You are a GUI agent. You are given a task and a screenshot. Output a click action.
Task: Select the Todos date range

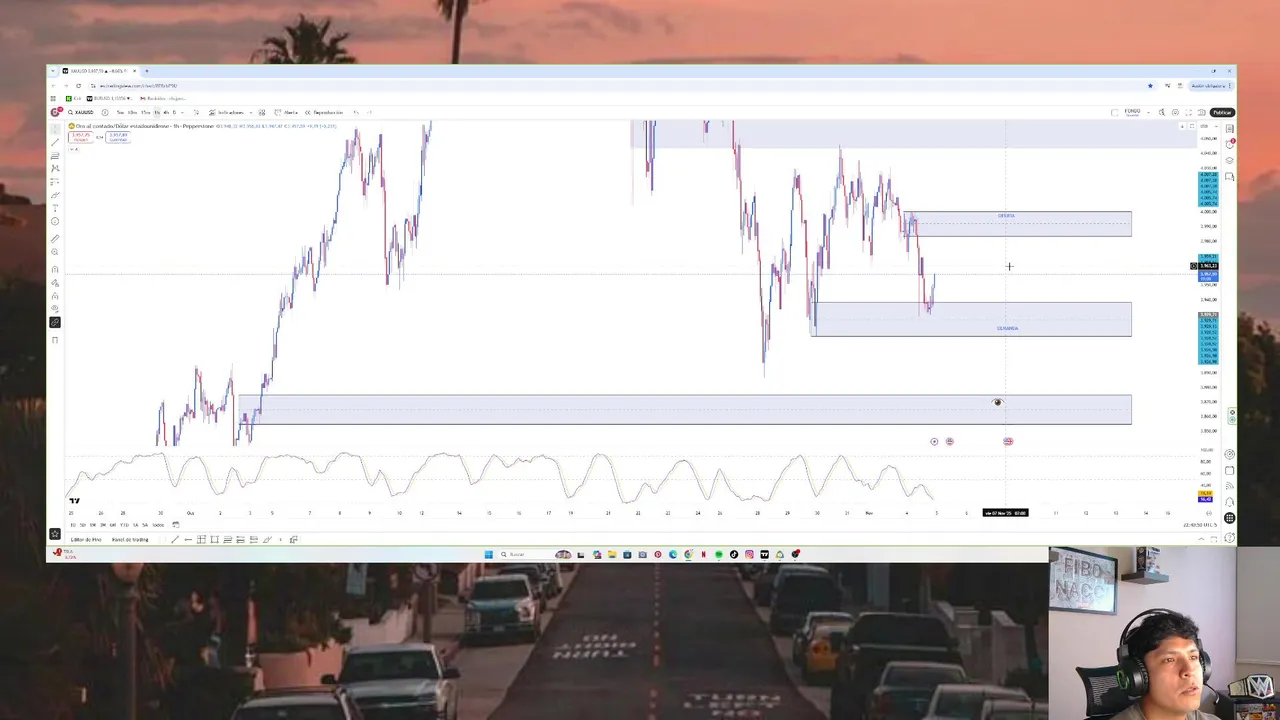point(158,525)
